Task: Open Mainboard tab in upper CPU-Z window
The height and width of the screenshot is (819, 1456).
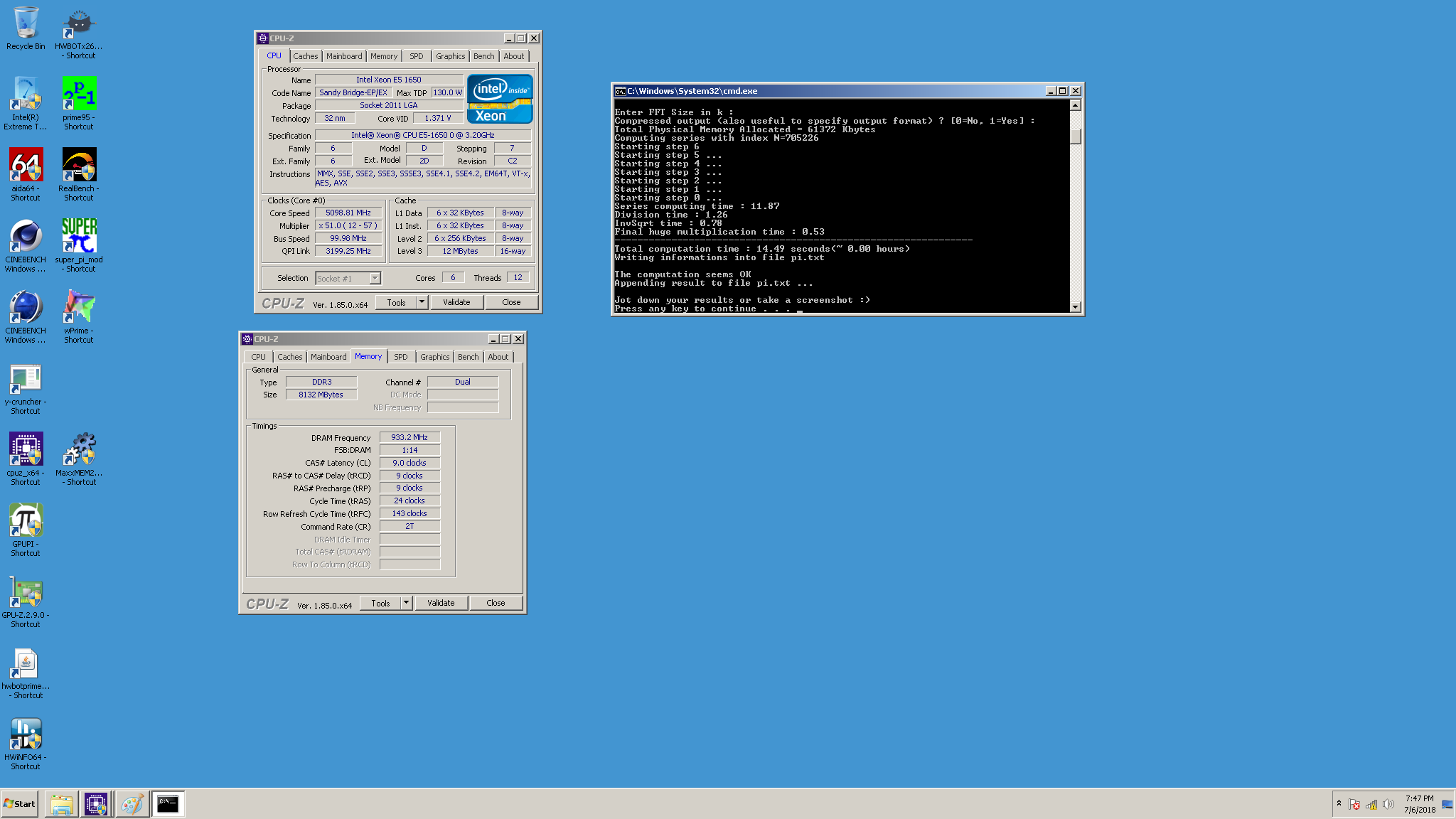Action: (x=344, y=56)
